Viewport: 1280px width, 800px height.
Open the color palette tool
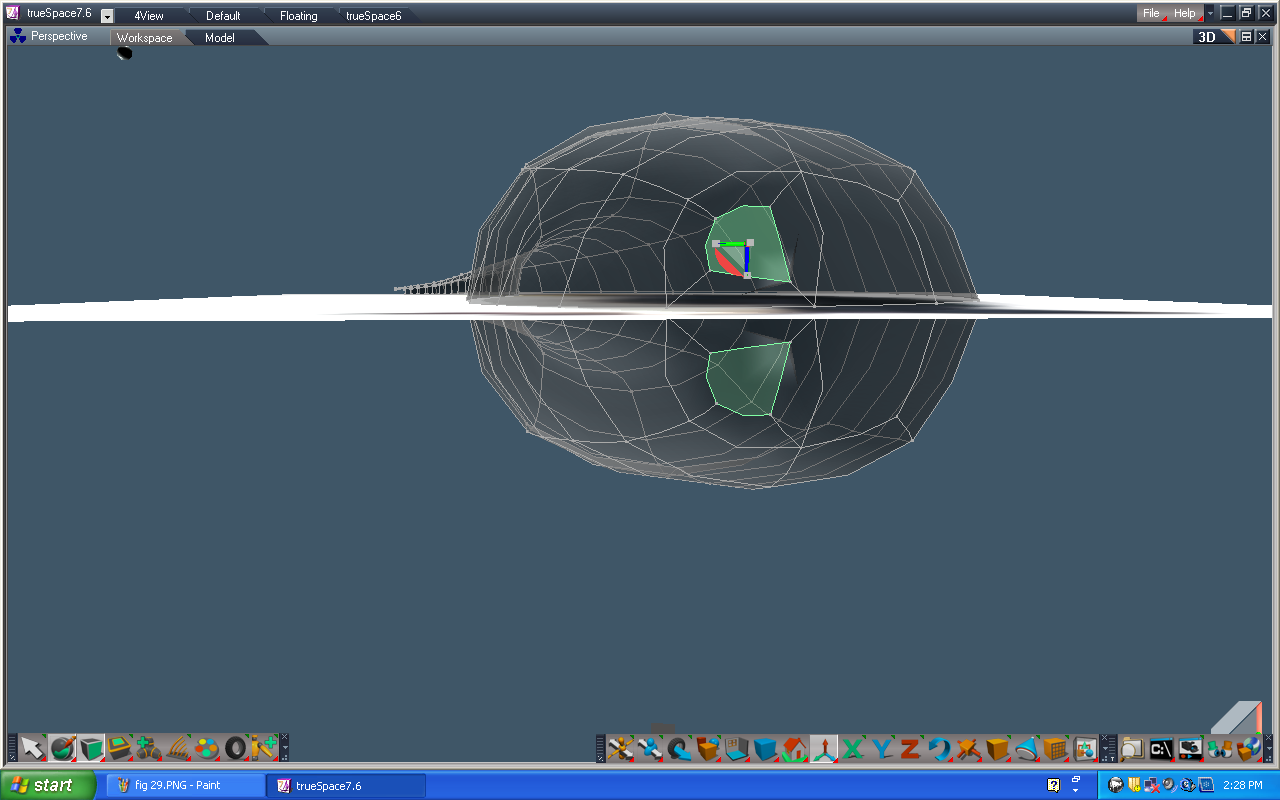(x=205, y=747)
